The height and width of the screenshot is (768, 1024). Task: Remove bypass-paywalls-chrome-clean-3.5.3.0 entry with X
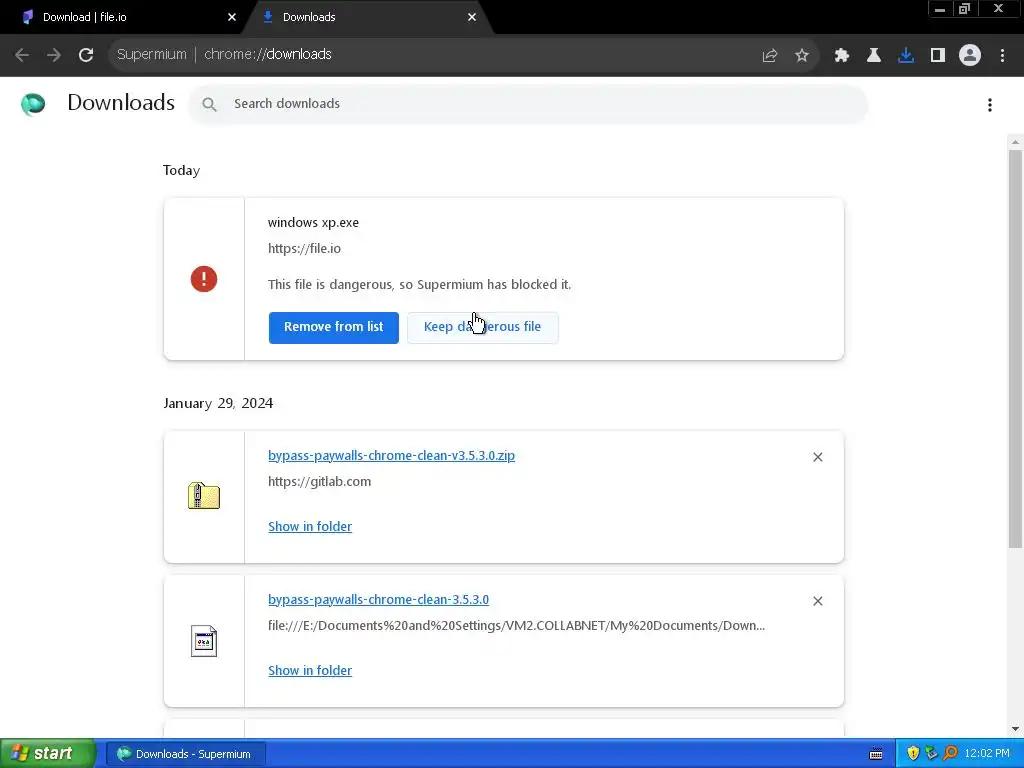tap(818, 601)
